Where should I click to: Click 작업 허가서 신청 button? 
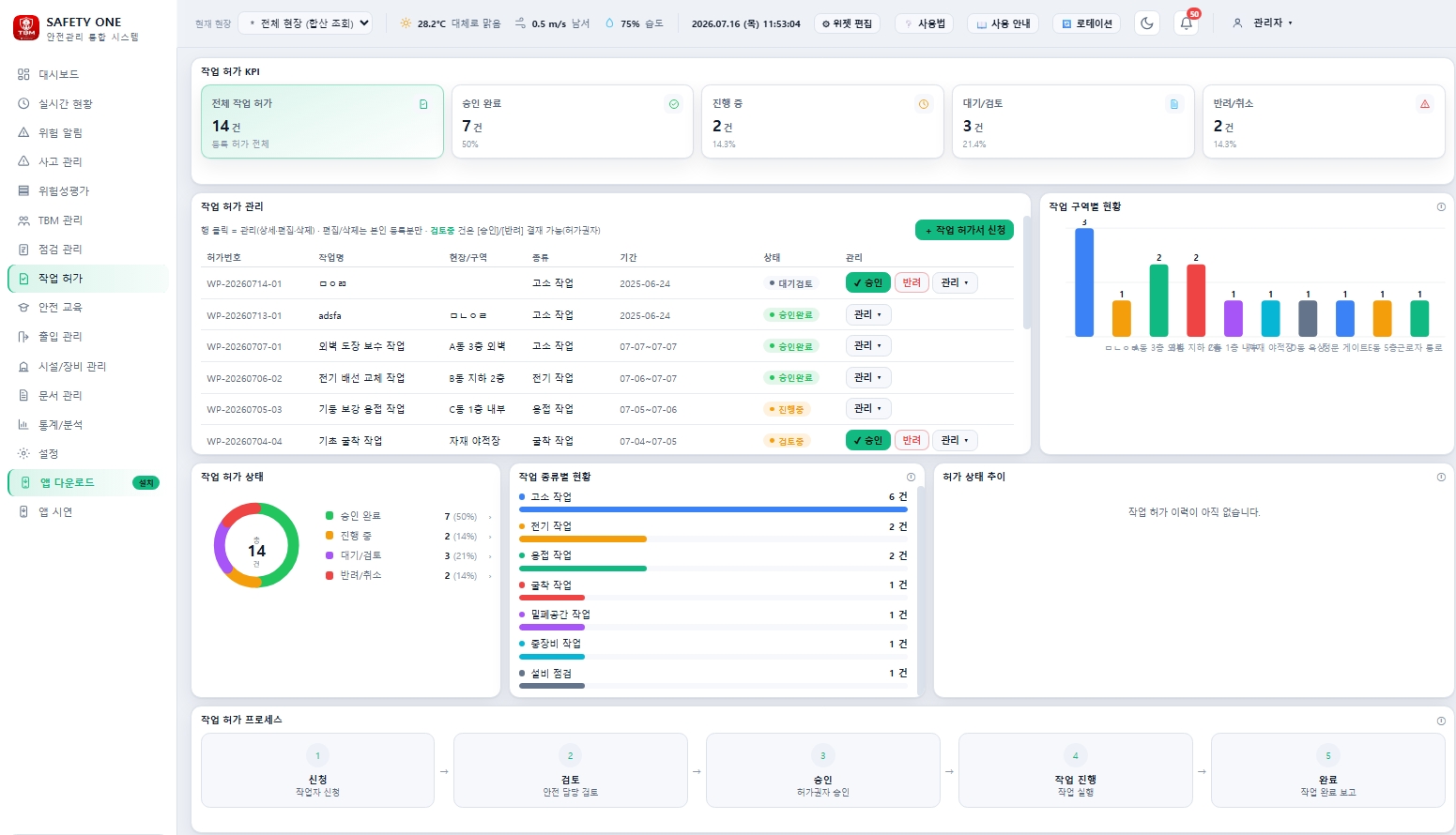click(x=964, y=230)
